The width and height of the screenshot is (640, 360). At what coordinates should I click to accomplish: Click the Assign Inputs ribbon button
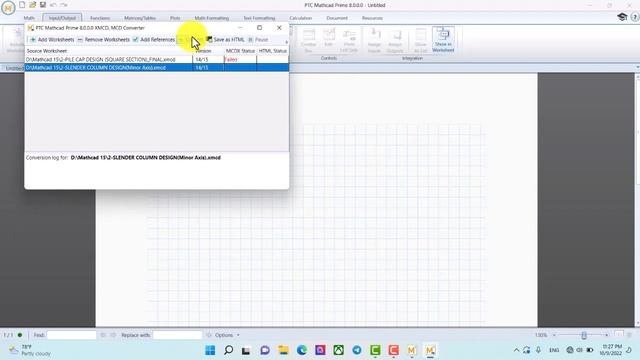pyautogui.click(x=374, y=40)
